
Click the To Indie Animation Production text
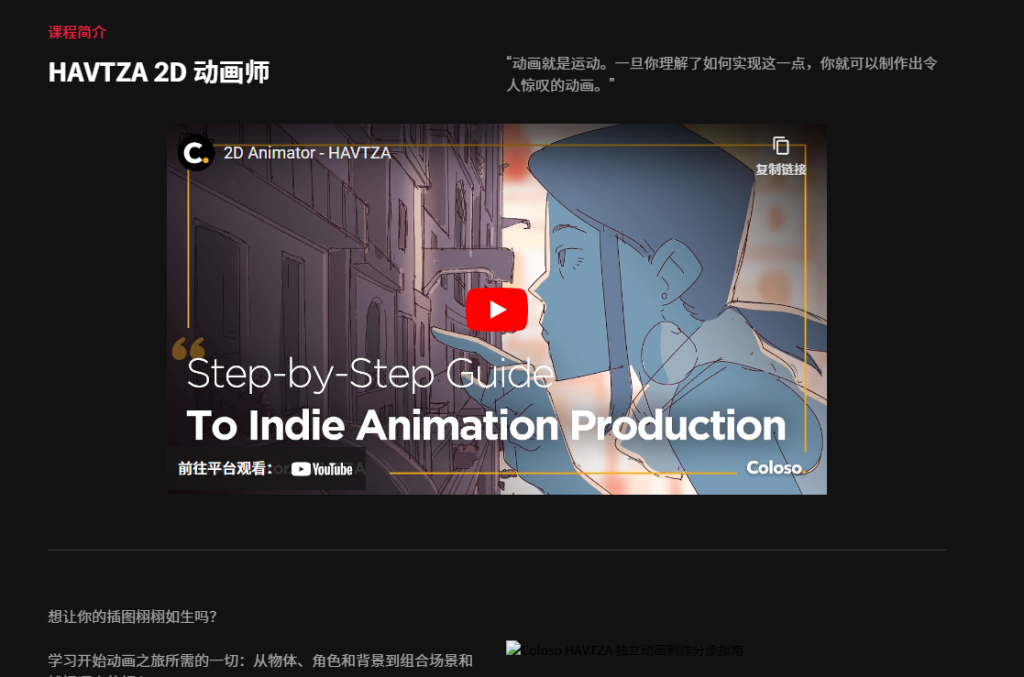pyautogui.click(x=486, y=425)
